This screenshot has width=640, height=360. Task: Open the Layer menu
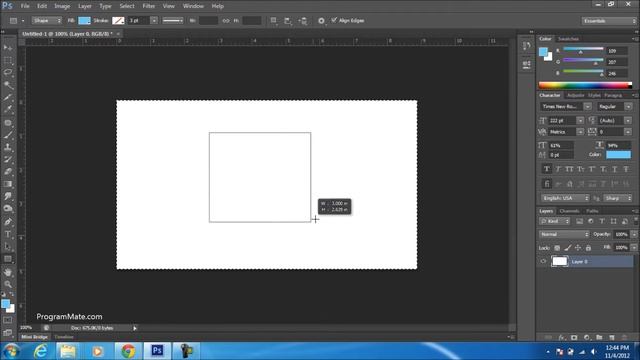85,6
